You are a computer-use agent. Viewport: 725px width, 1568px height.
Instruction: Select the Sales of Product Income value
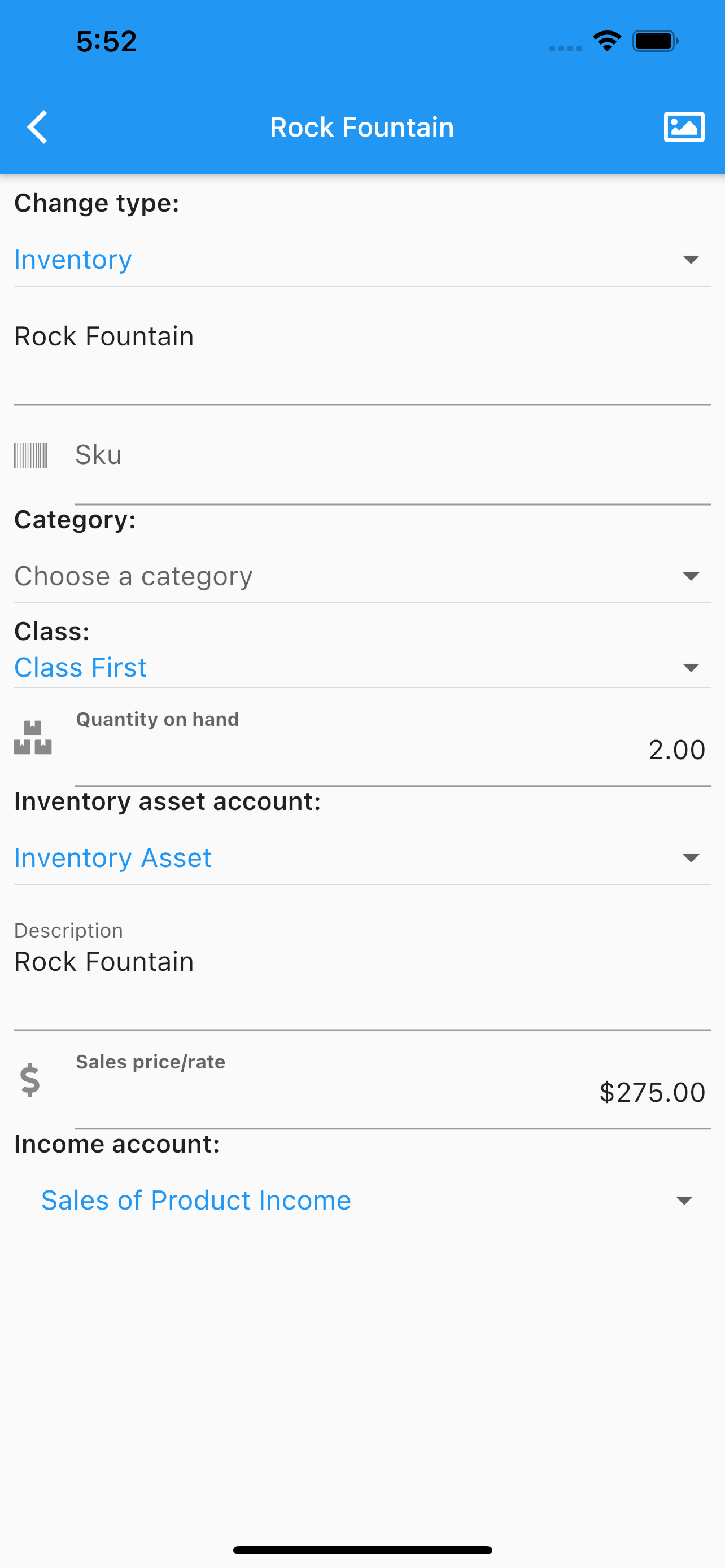click(x=196, y=1201)
